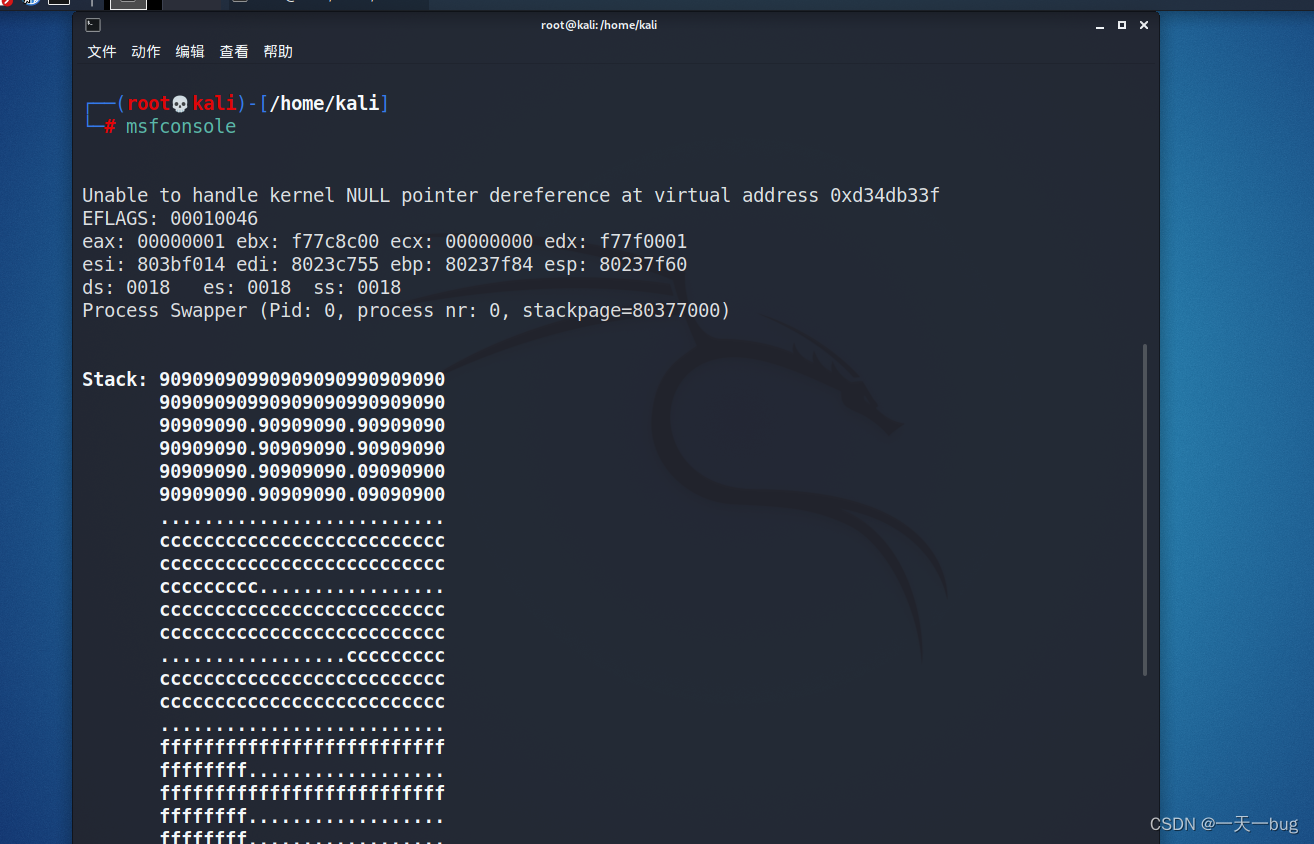Open the 查看 menu
The height and width of the screenshot is (844, 1314).
point(234,52)
